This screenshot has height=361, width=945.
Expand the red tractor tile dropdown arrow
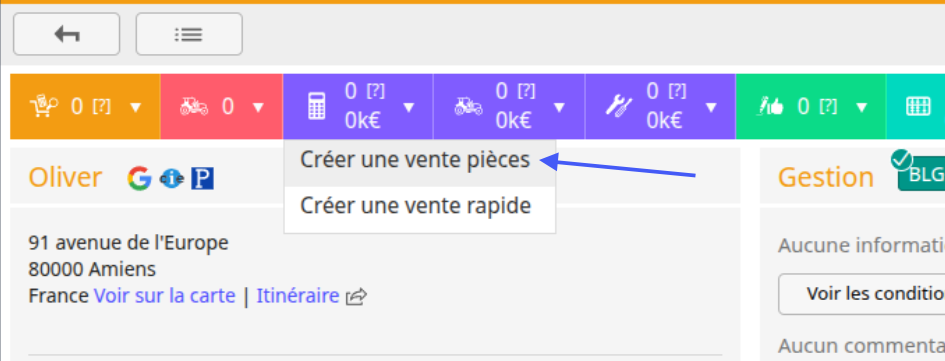258,107
